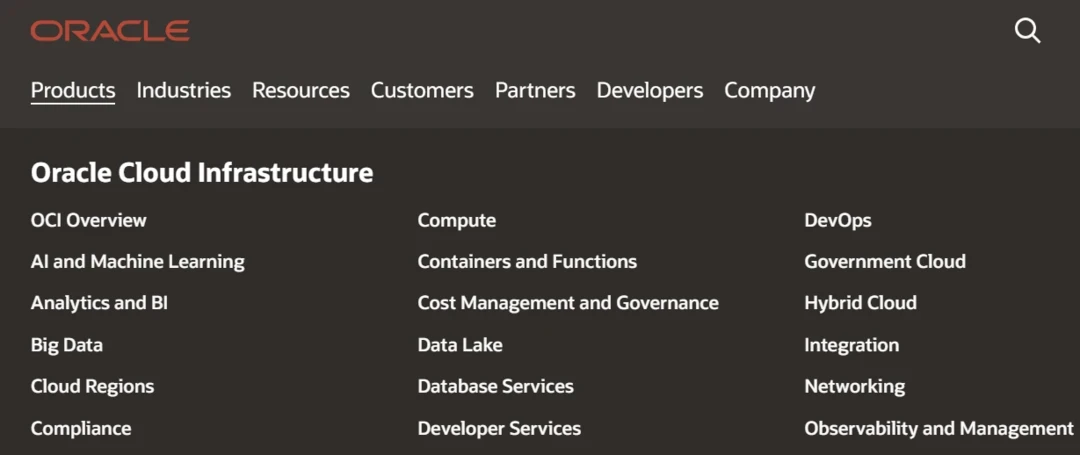The width and height of the screenshot is (1080, 455).
Task: Open the Products menu
Action: (x=73, y=90)
